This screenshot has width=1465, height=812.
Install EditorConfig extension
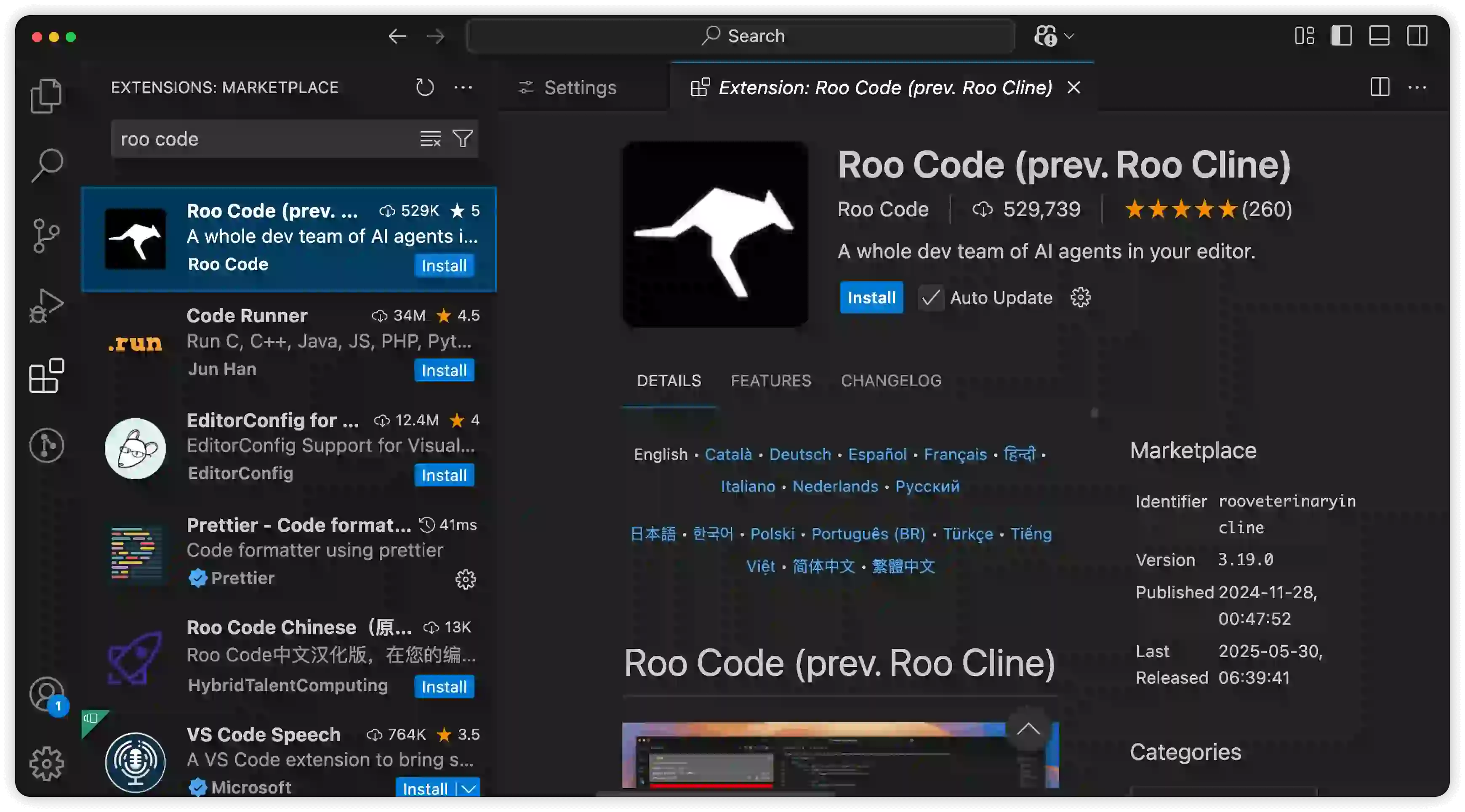pyautogui.click(x=444, y=475)
